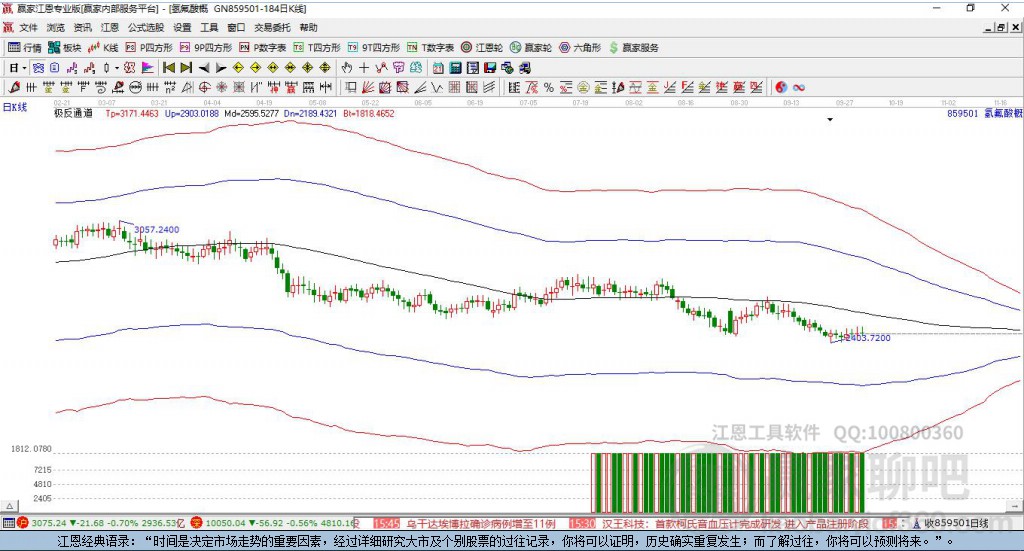The height and width of the screenshot is (551, 1024).
Task: Step forward one bar with the right arrow
Action: (221, 68)
